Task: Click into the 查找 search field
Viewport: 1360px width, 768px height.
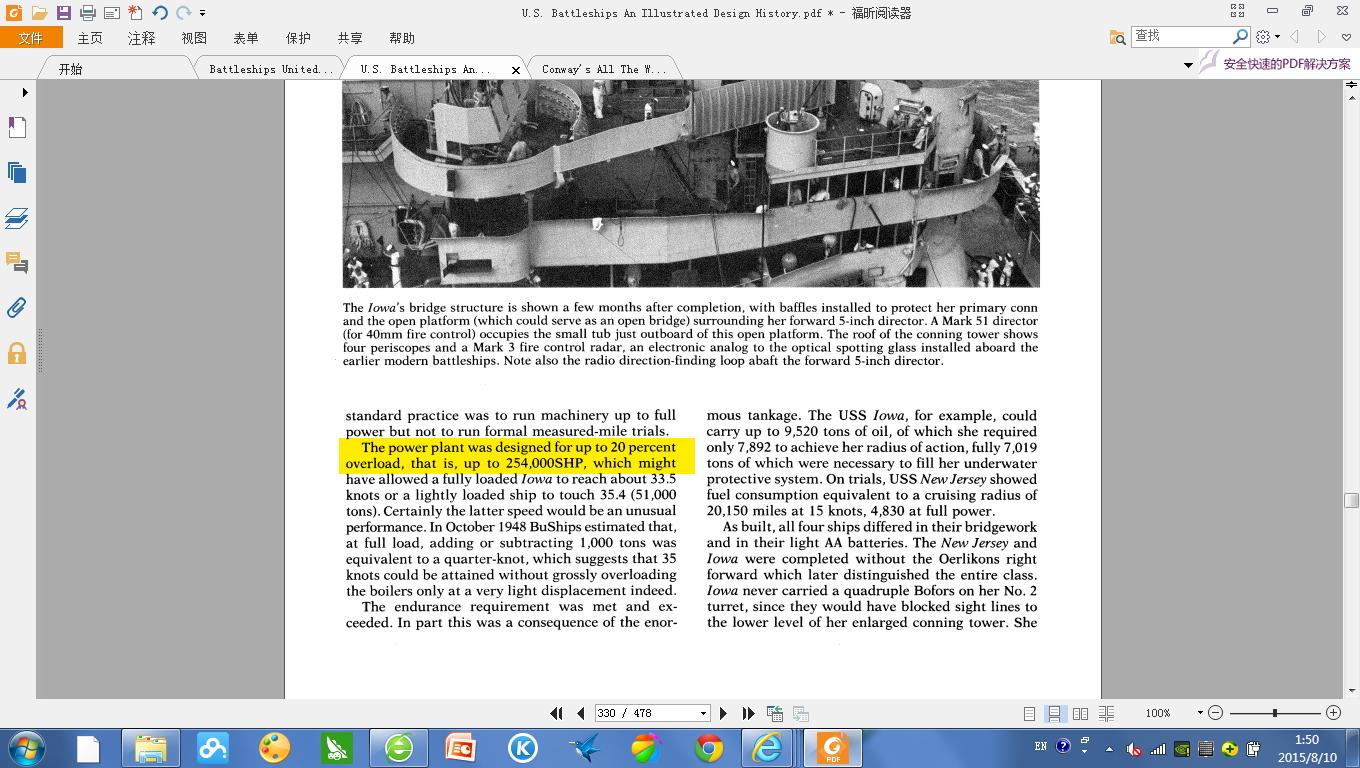Action: (x=1180, y=36)
